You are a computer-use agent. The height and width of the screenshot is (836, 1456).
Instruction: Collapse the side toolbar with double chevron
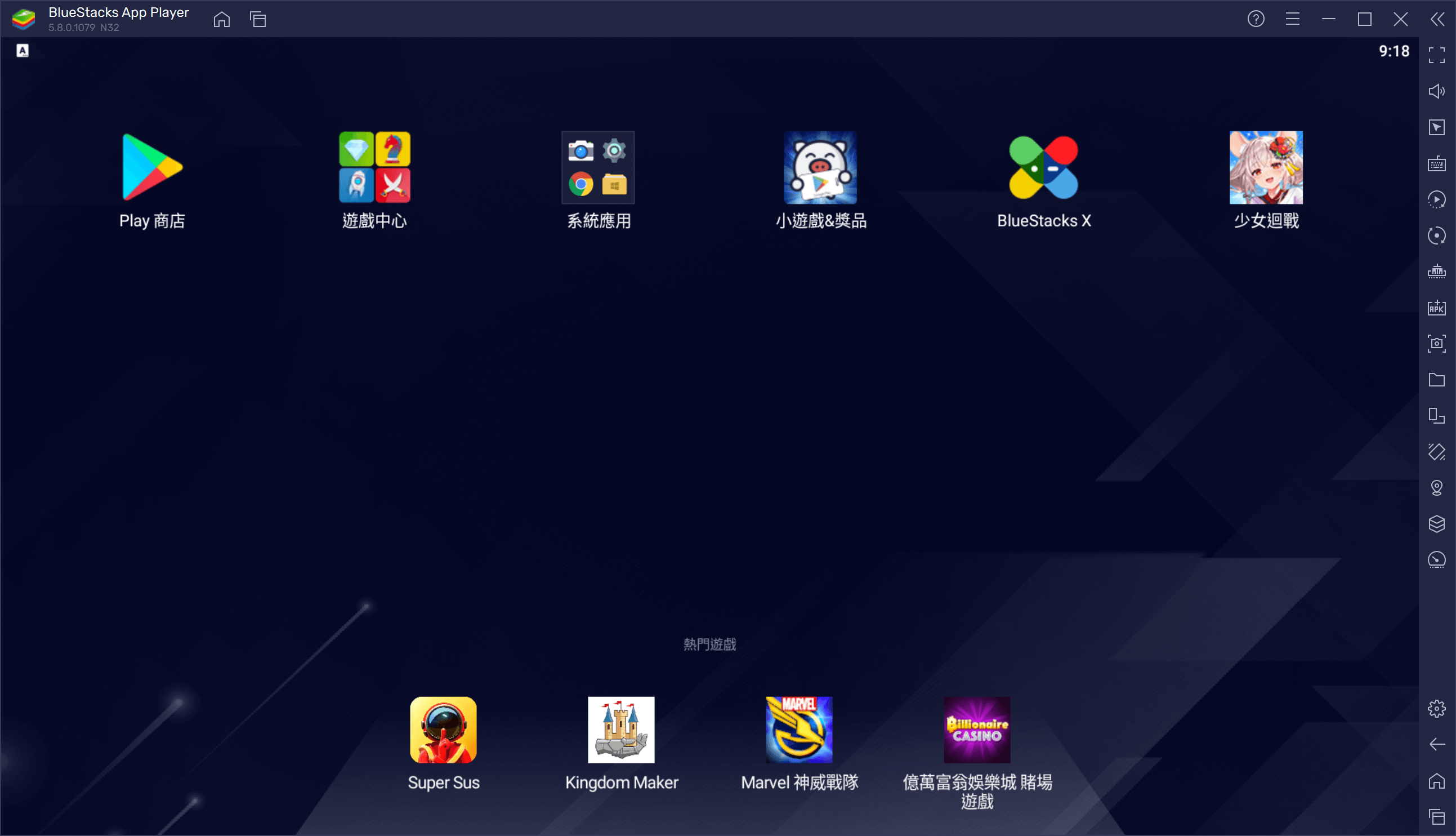click(1437, 19)
